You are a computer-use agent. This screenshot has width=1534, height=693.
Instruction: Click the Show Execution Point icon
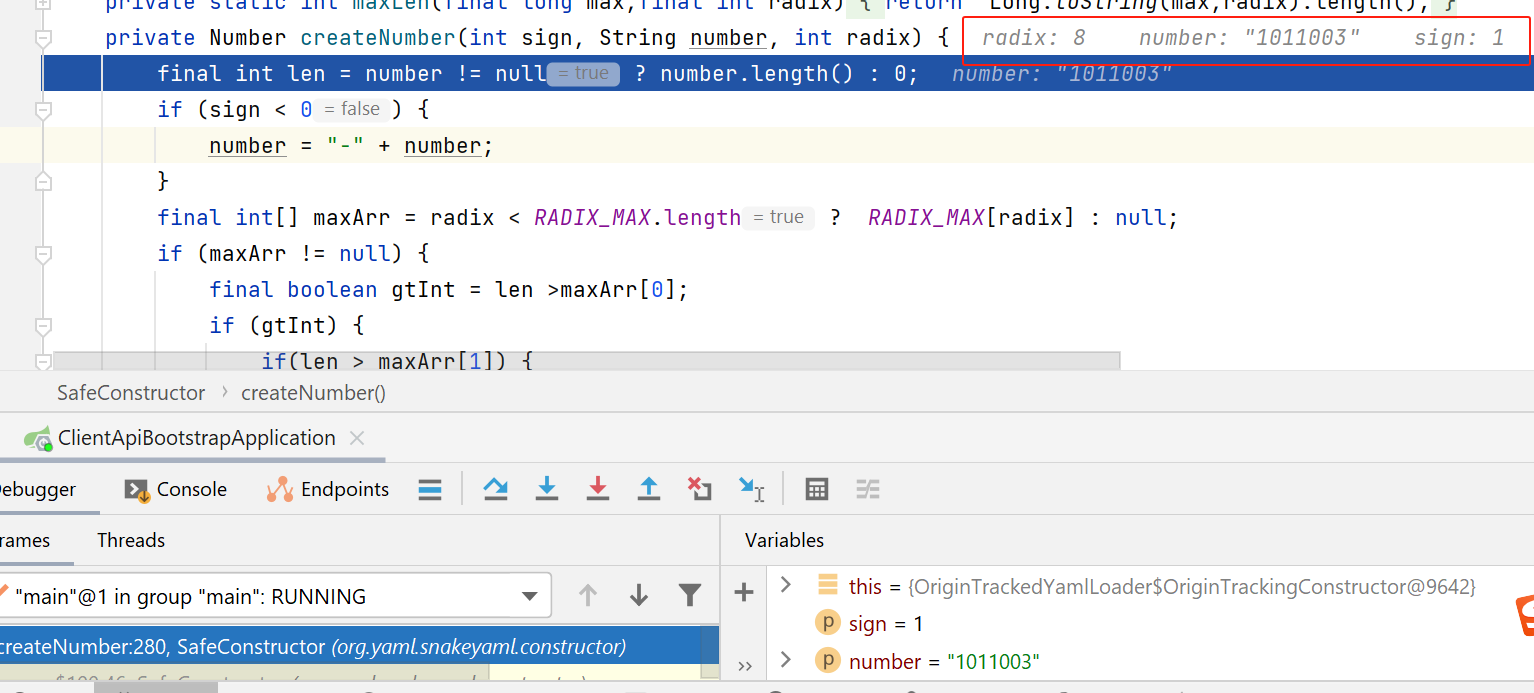pyautogui.click(x=430, y=489)
